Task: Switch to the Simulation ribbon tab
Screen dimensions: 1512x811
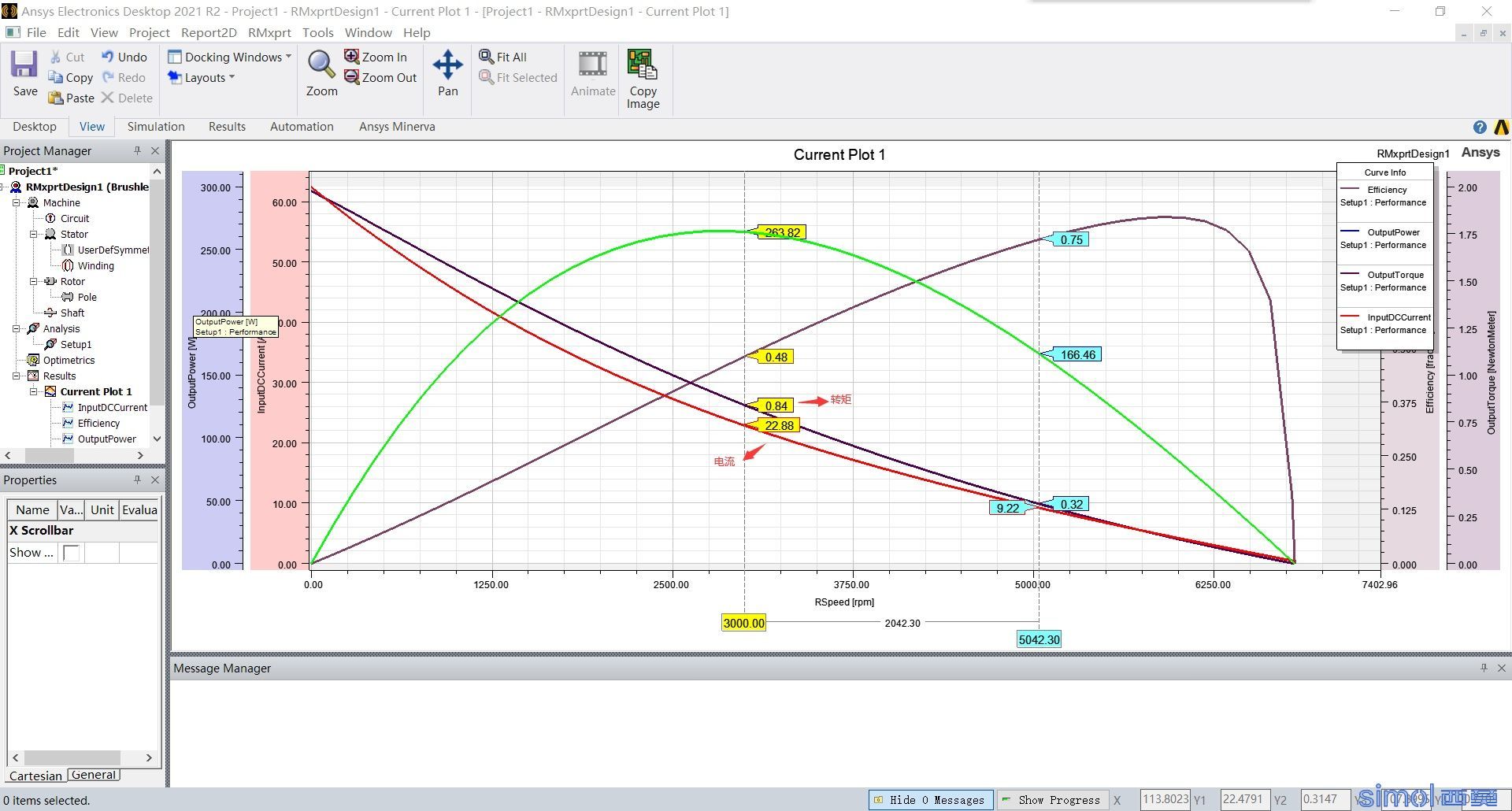Action: click(156, 127)
